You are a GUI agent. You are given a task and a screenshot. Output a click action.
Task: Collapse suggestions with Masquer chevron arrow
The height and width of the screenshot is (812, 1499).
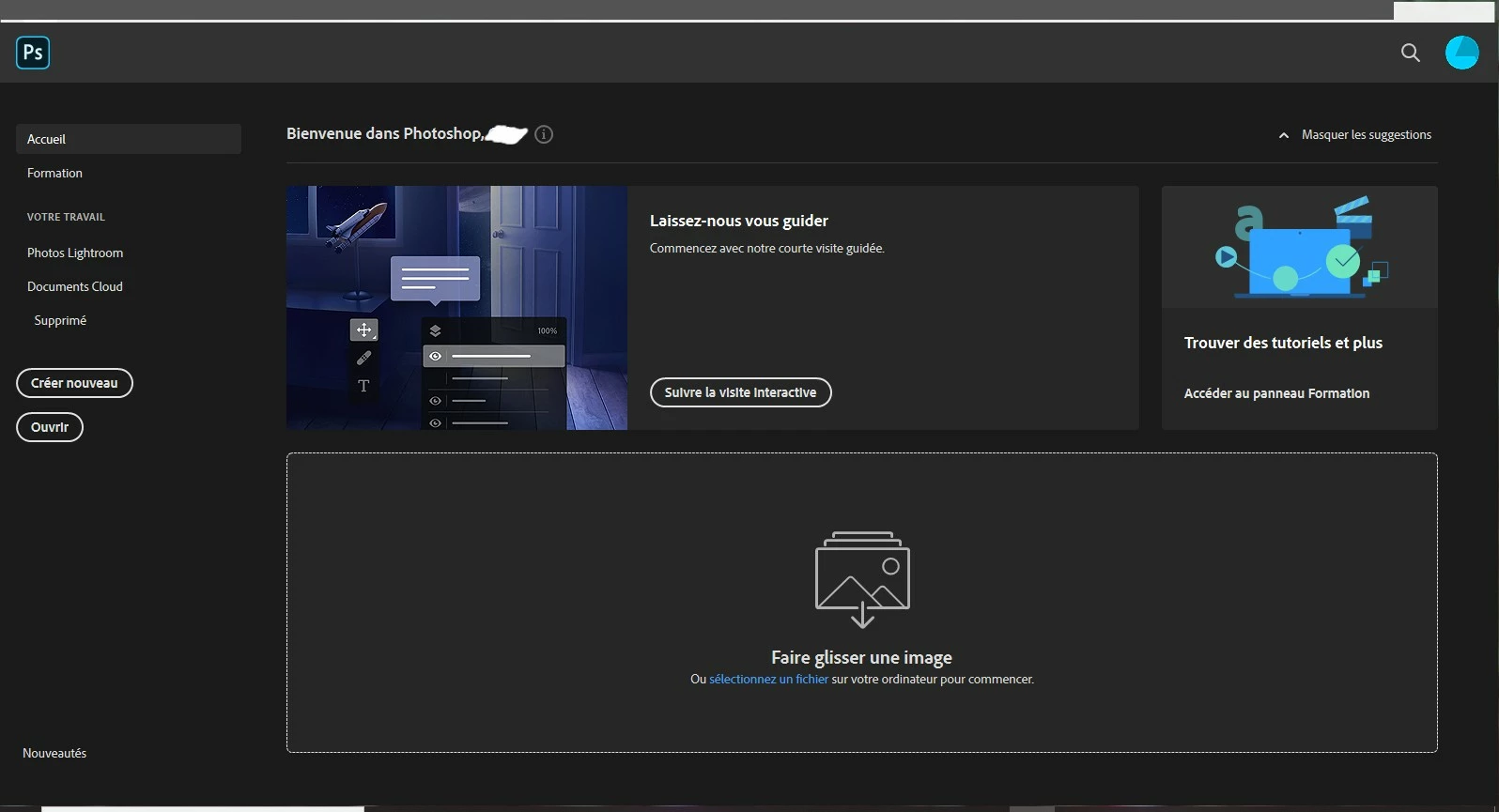coord(1284,135)
